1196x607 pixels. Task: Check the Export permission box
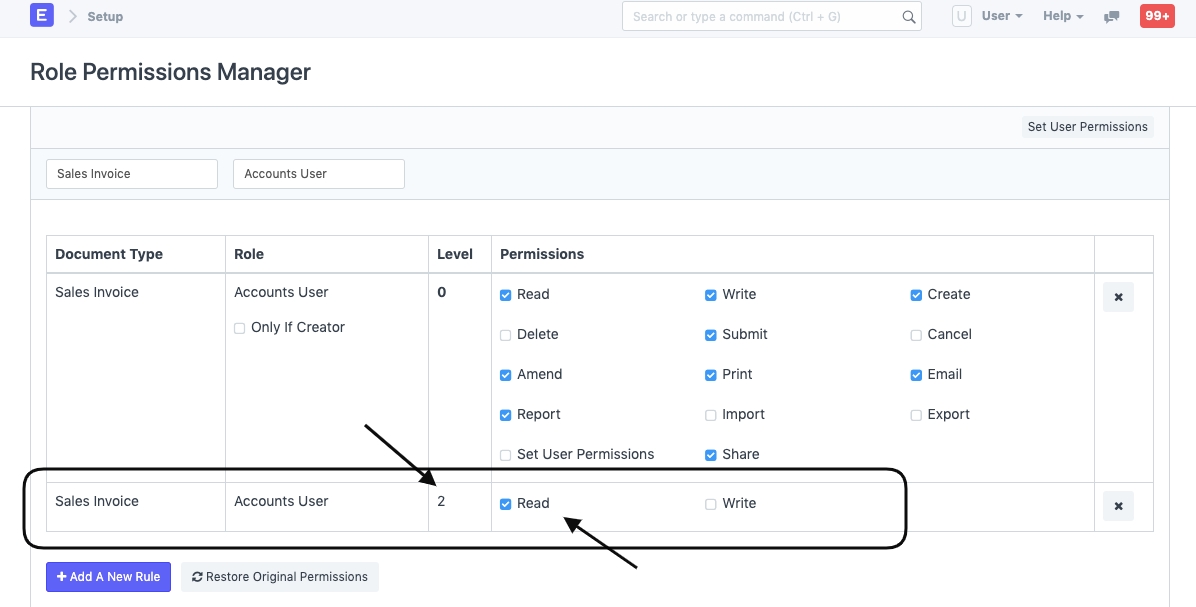[916, 415]
